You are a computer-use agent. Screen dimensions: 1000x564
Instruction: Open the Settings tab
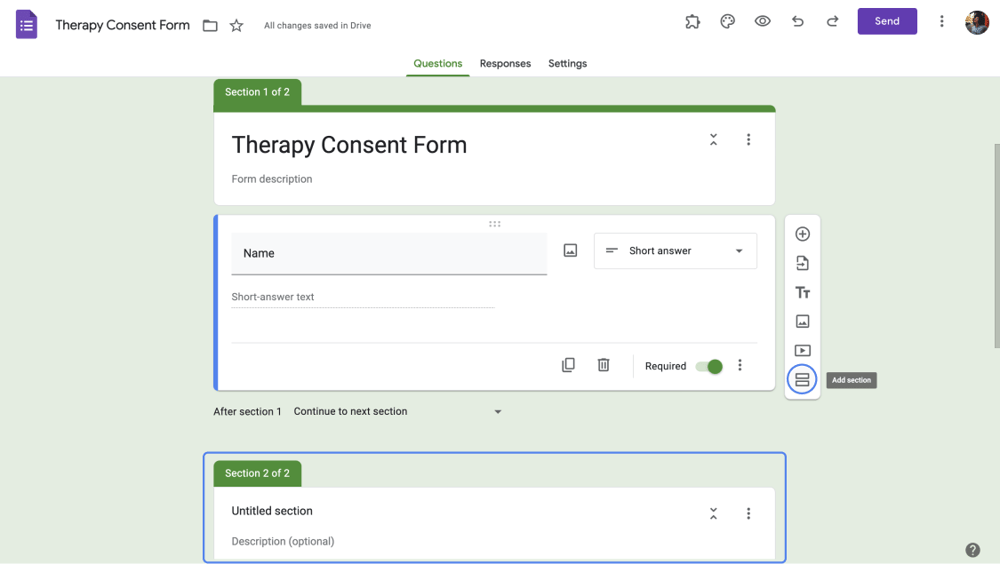[567, 63]
